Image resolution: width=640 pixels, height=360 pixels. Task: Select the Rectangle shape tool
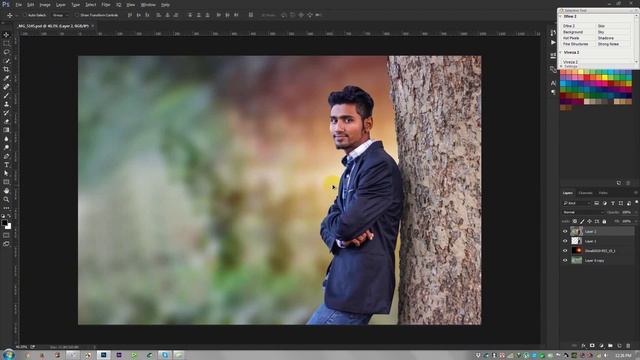6,182
